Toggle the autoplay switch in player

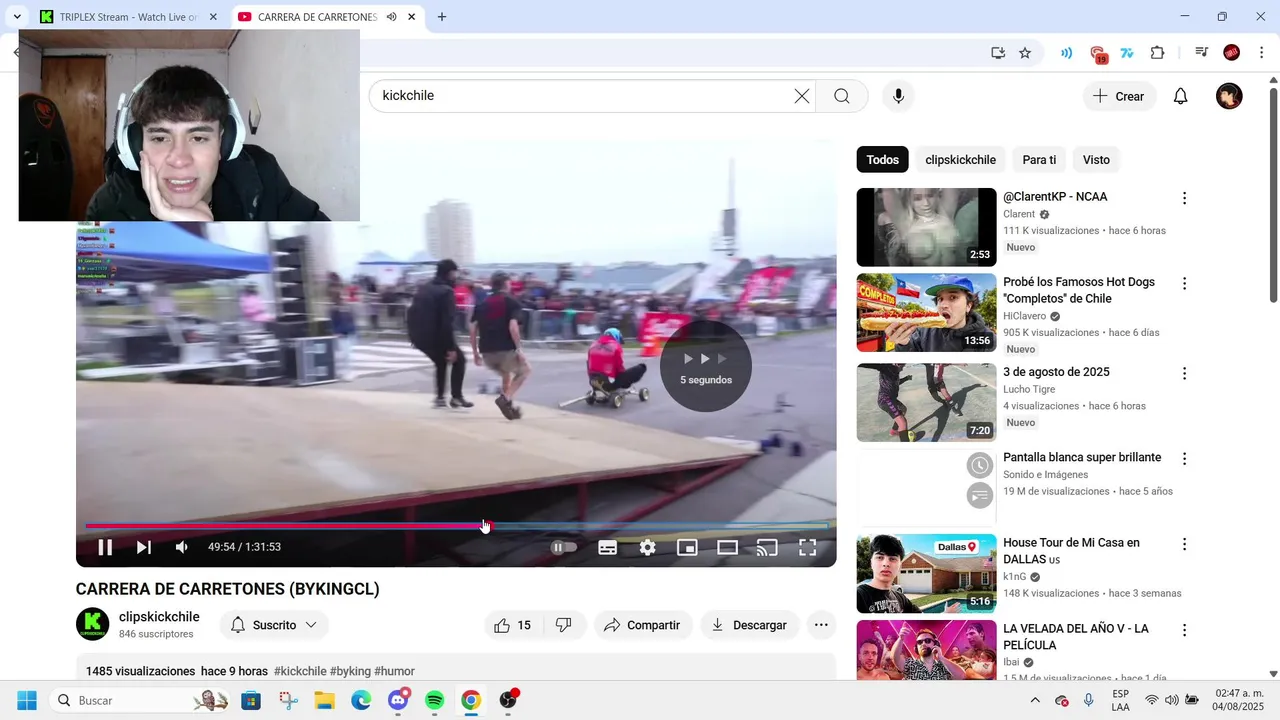click(564, 547)
